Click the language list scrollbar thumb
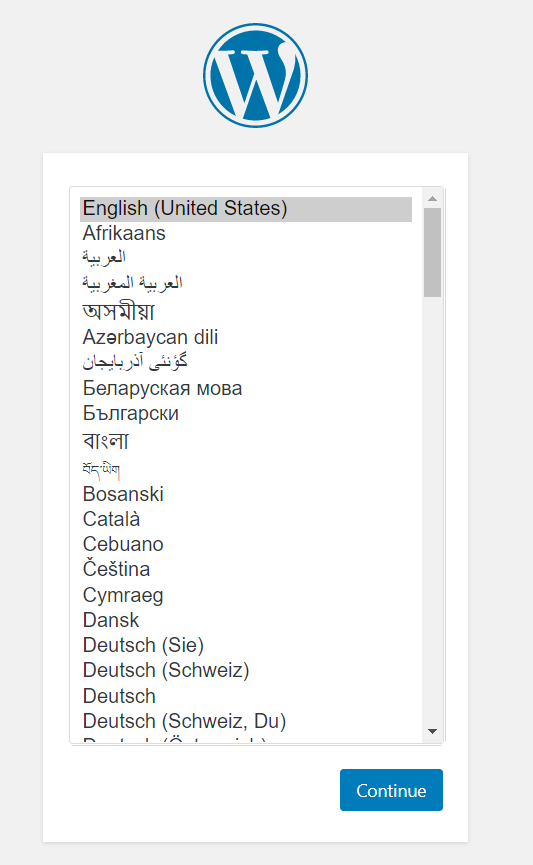 [433, 252]
